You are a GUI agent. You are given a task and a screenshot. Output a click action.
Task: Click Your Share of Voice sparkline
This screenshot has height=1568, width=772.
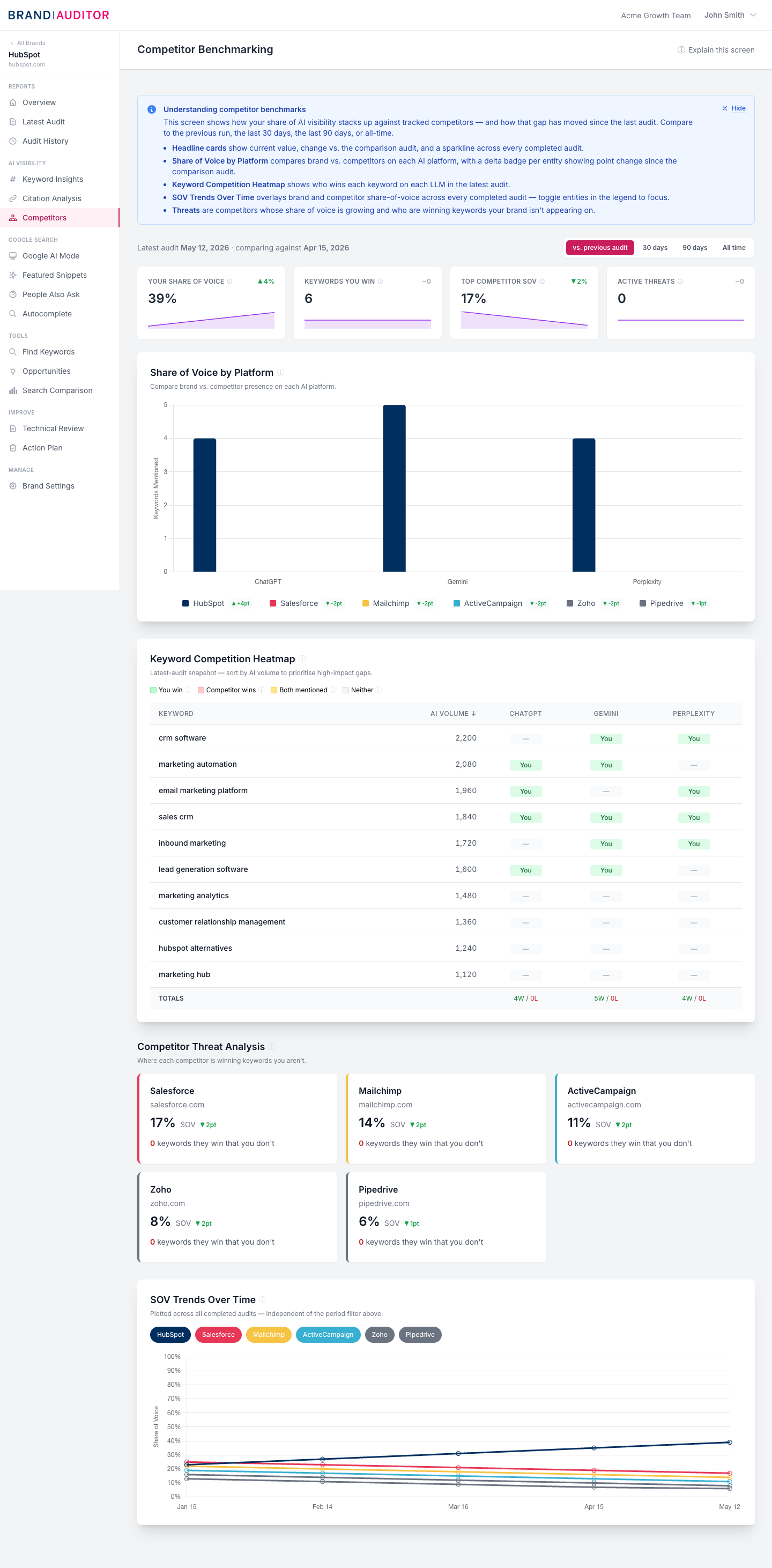211,320
